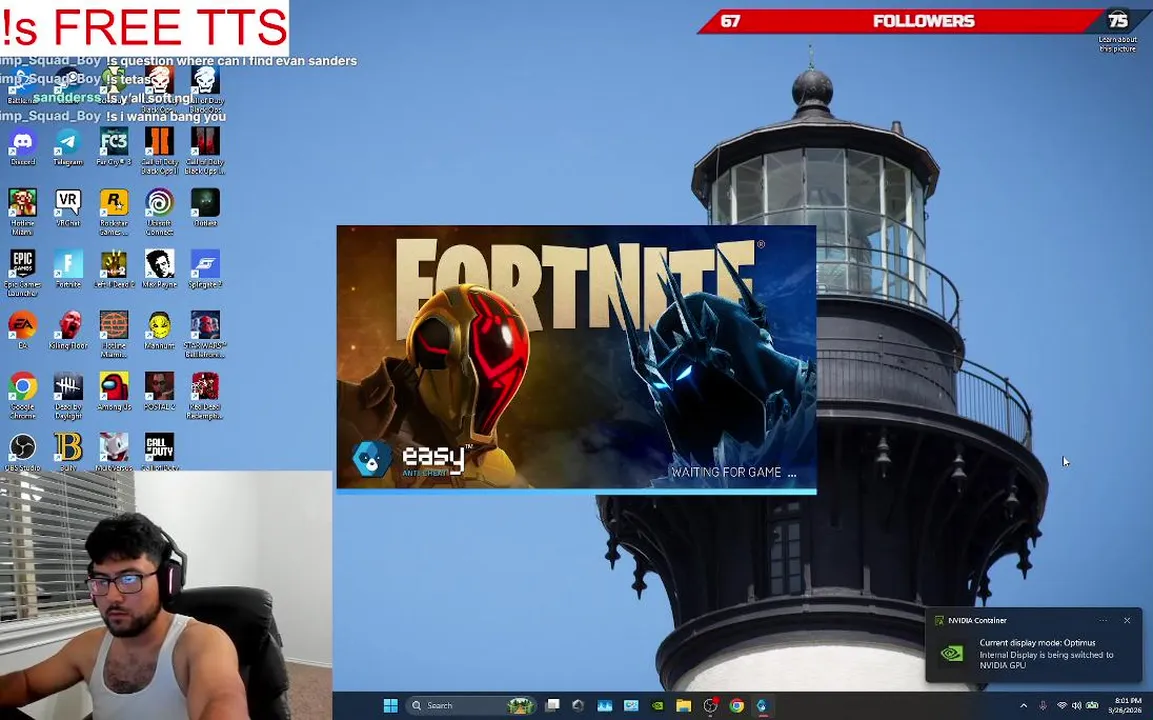
Task: Click the taskbar Search box
Action: 471,705
